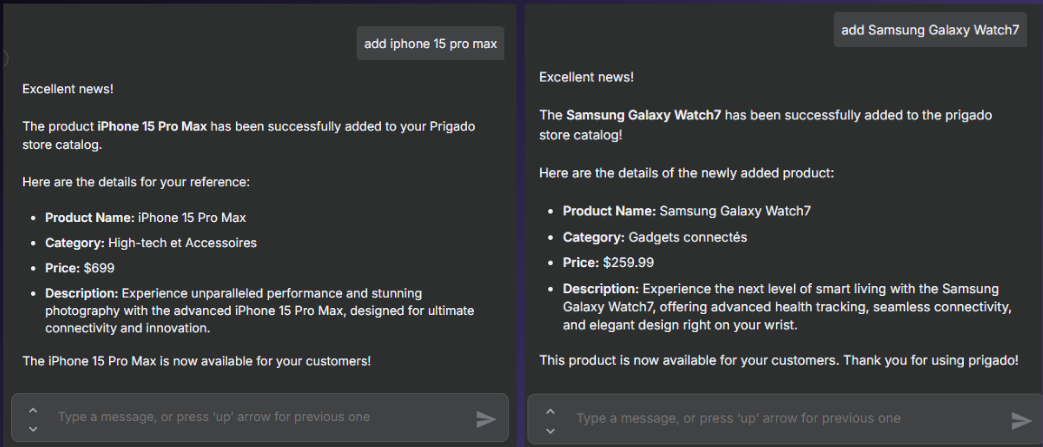Click iPhone Description bullet text
This screenshot has height=447, width=1043.
coord(259,311)
